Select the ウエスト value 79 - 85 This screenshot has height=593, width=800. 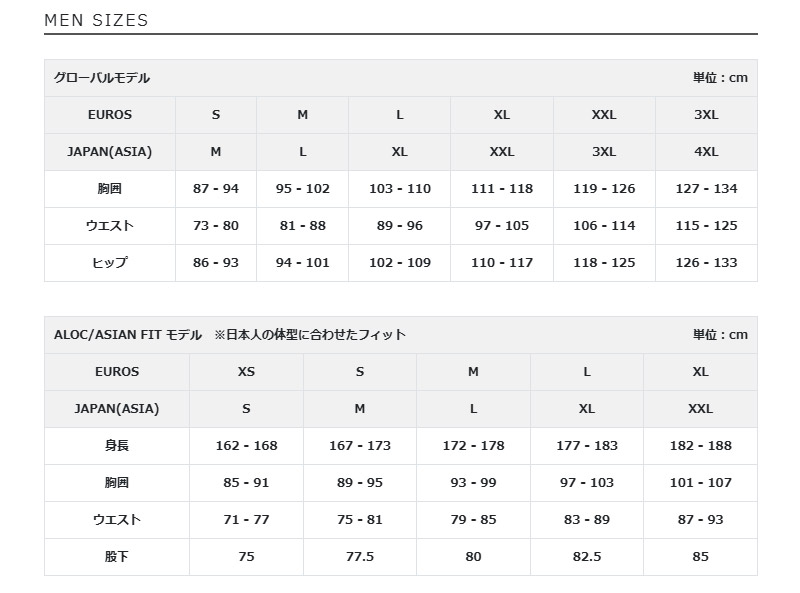pyautogui.click(x=473, y=520)
